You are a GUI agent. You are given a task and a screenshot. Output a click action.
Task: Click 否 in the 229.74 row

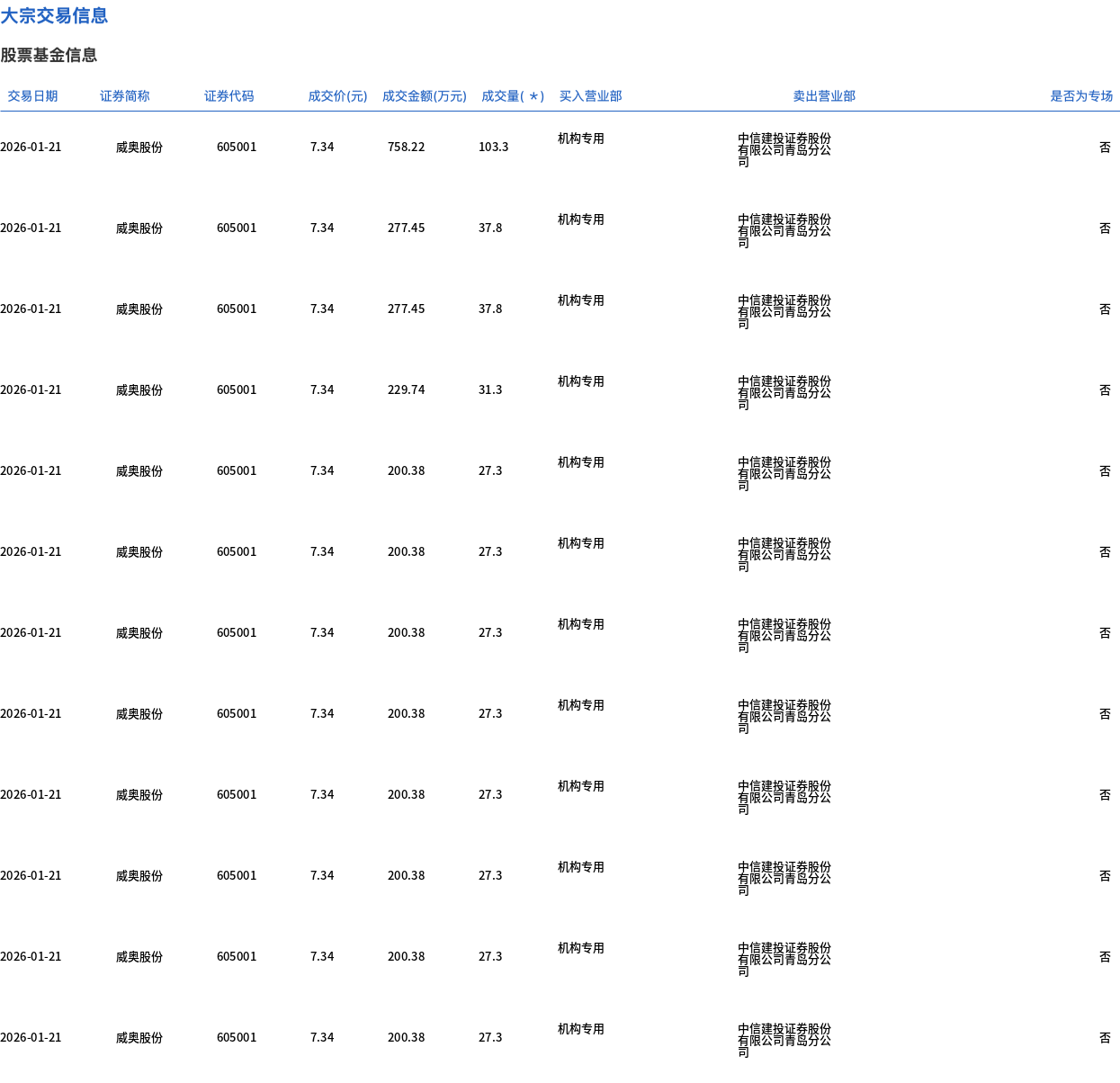pos(1105,390)
